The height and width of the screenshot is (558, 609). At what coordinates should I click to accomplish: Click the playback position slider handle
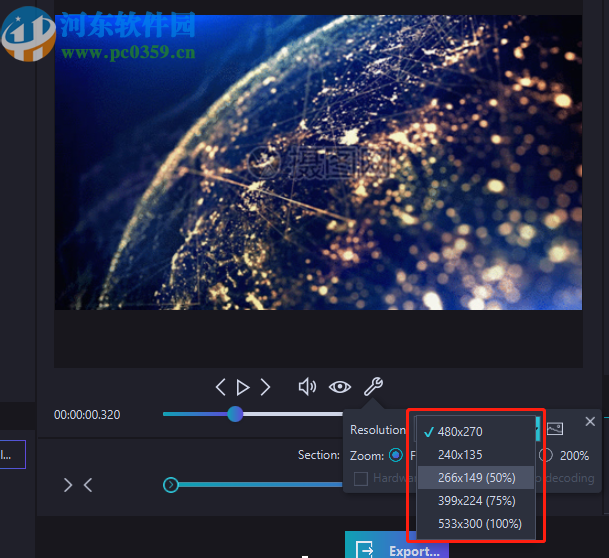click(235, 414)
